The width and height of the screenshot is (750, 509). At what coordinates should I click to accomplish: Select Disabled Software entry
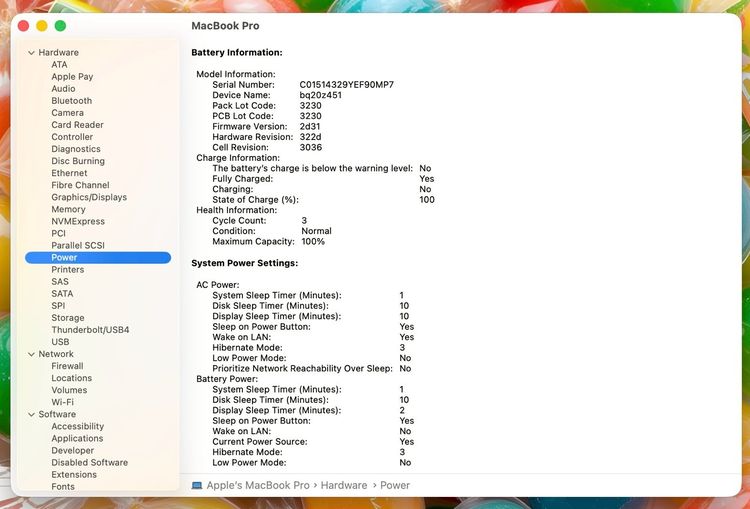coord(90,462)
